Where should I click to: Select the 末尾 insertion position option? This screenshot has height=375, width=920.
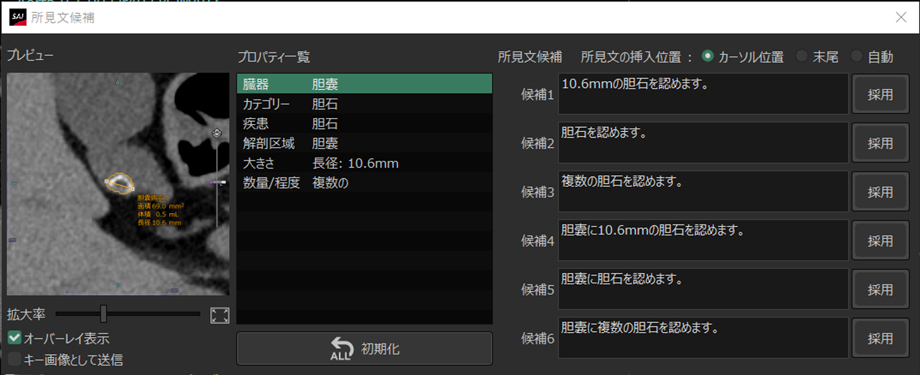point(801,56)
